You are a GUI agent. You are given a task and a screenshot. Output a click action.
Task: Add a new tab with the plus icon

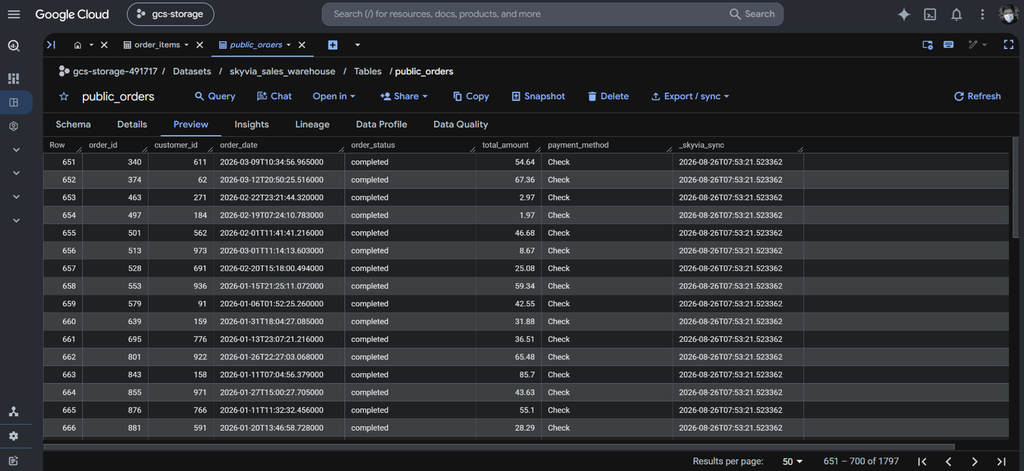(332, 45)
